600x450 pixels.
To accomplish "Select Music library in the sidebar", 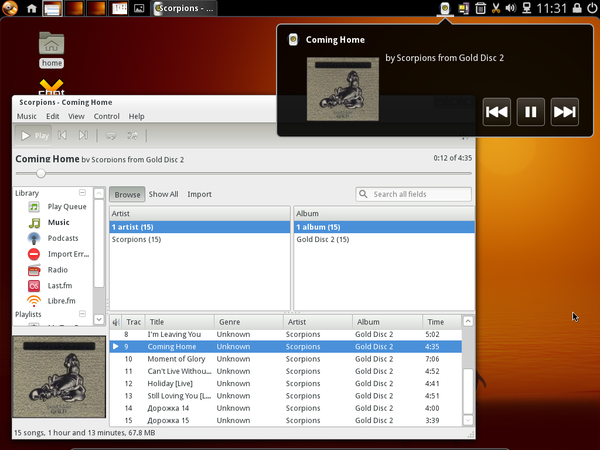I will click(49, 222).
